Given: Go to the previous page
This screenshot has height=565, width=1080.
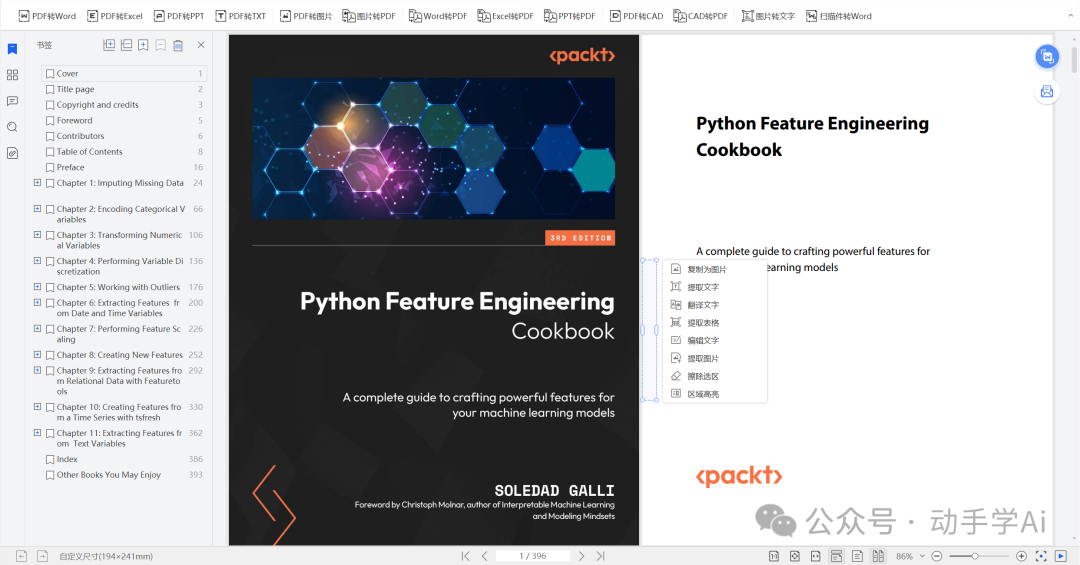Looking at the screenshot, I should (485, 556).
